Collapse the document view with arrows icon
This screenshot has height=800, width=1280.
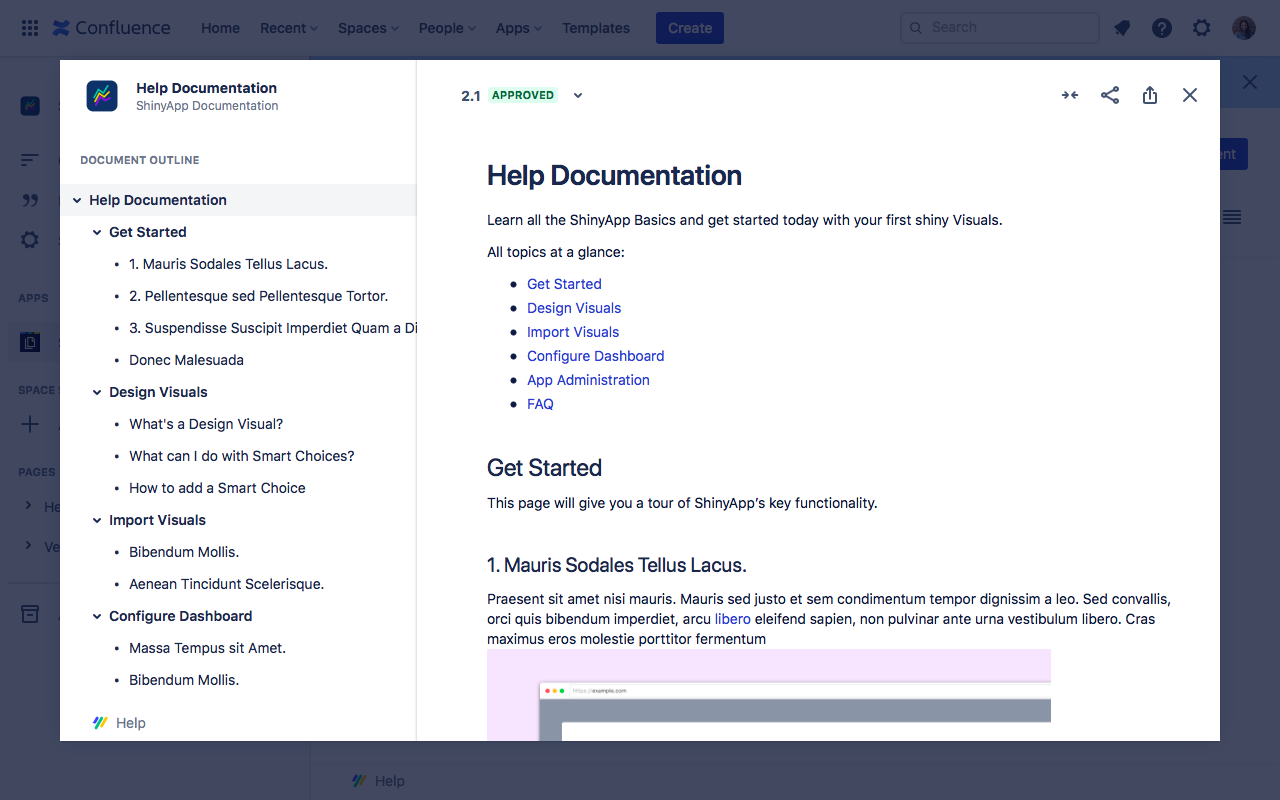1070,95
